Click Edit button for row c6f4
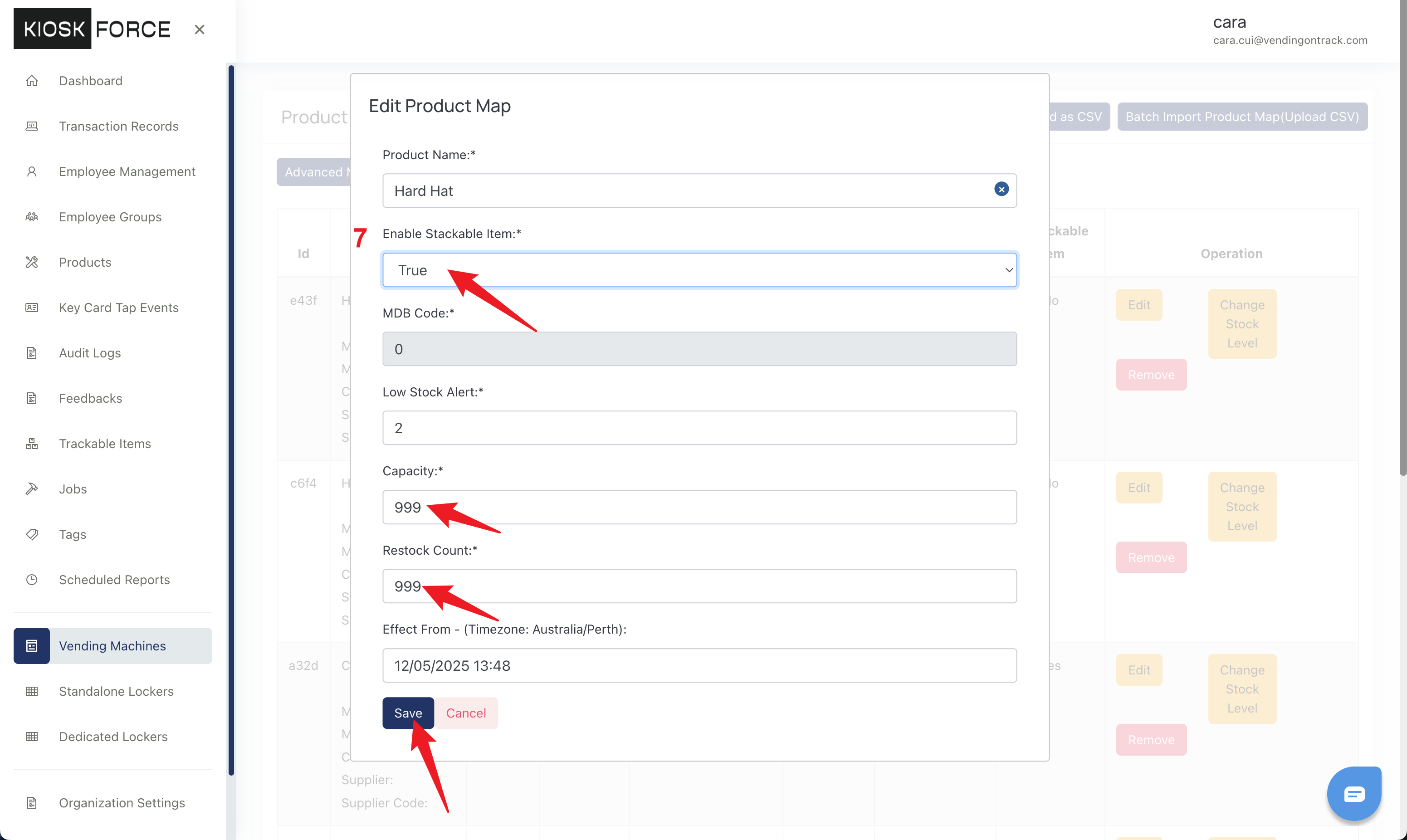 click(x=1139, y=488)
